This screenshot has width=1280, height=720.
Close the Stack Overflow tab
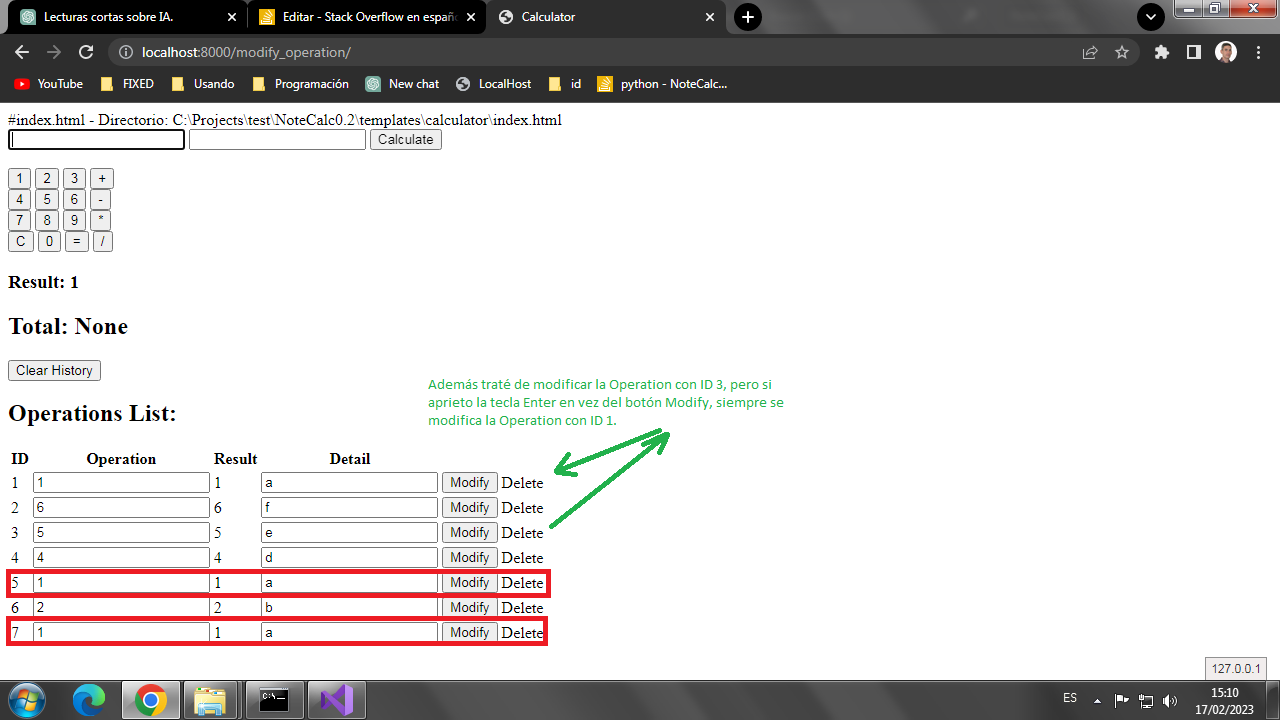tap(471, 17)
